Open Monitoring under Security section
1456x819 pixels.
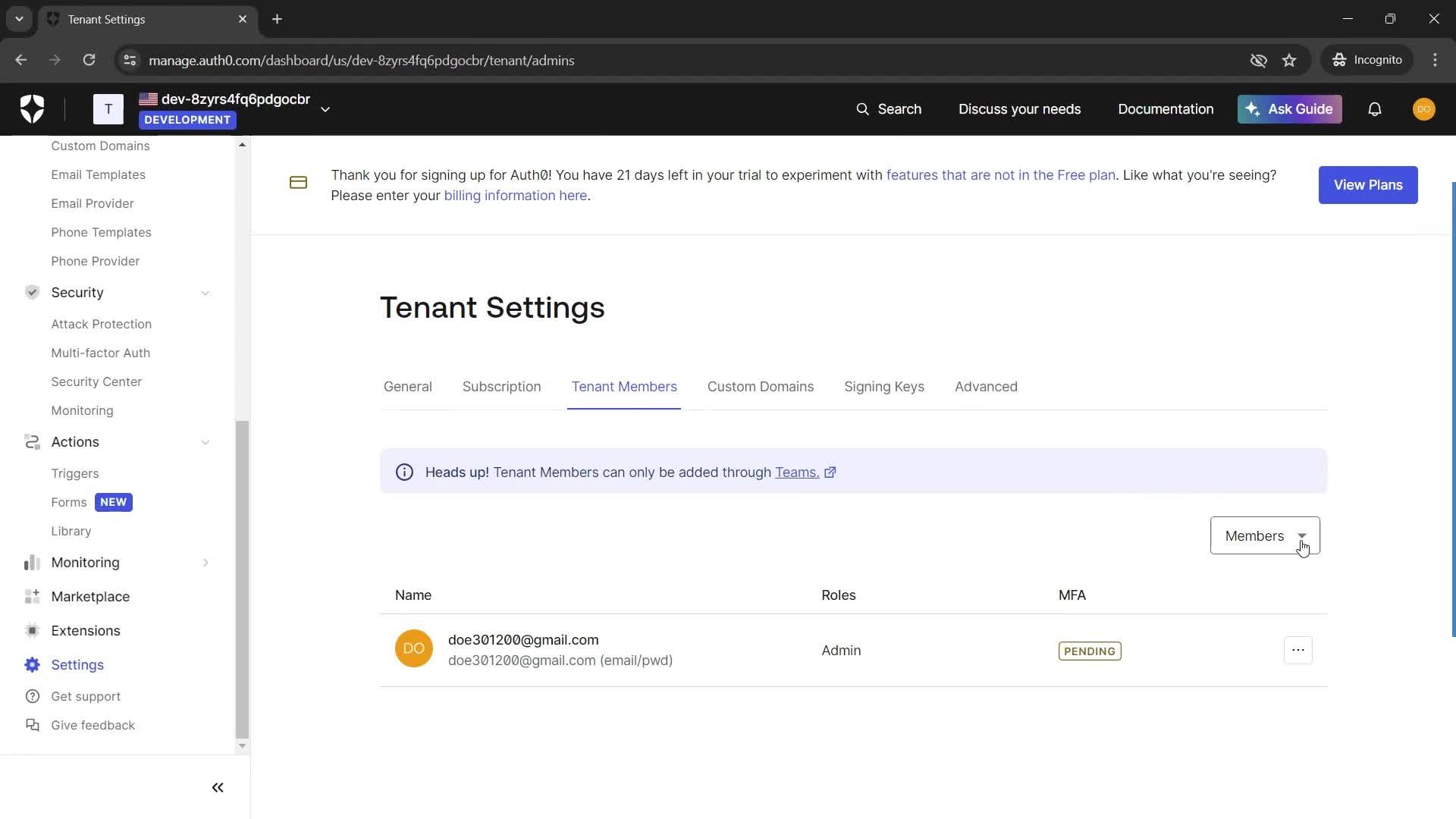click(82, 410)
